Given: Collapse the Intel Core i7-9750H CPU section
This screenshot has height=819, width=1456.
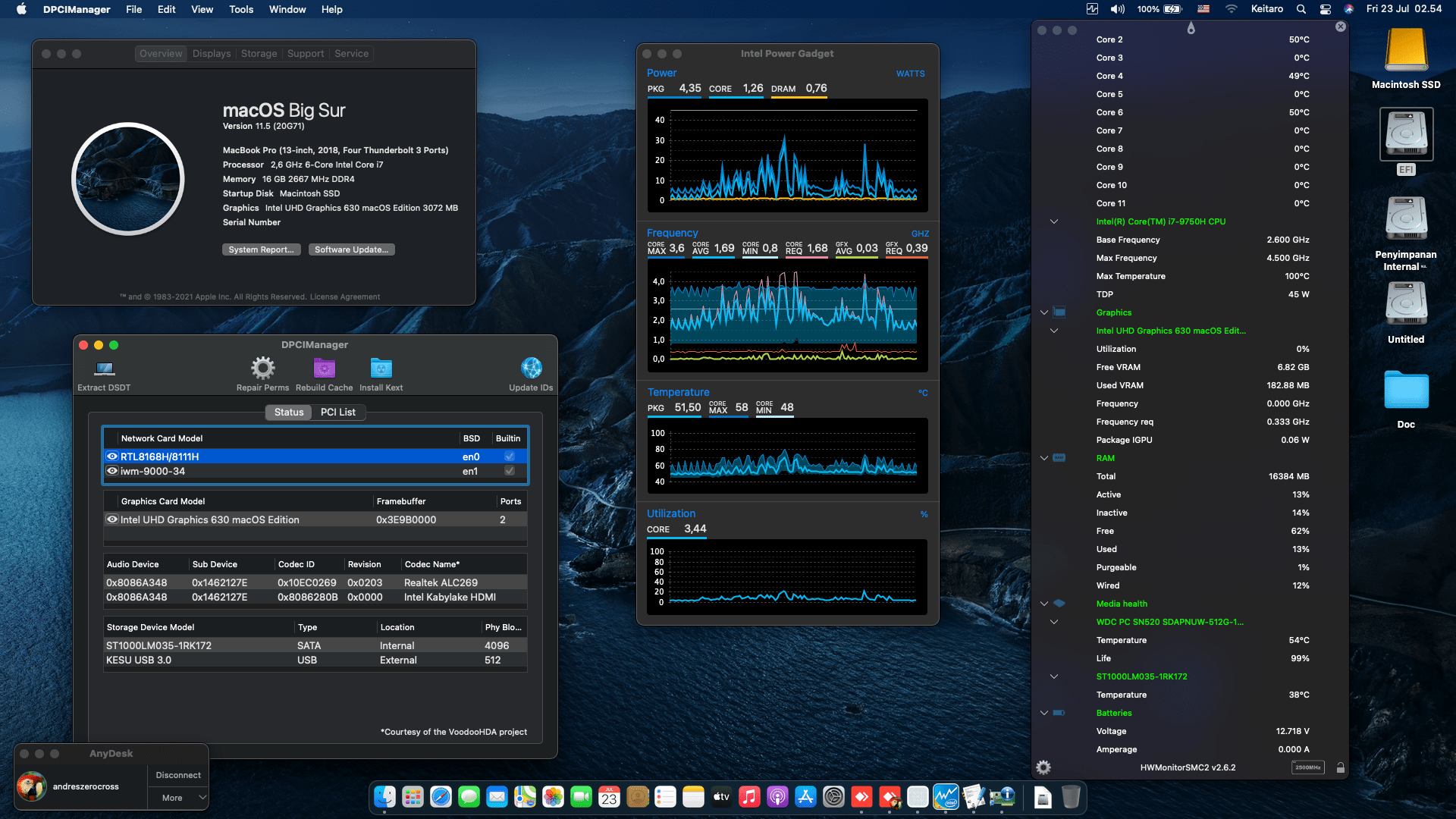Looking at the screenshot, I should (1054, 221).
